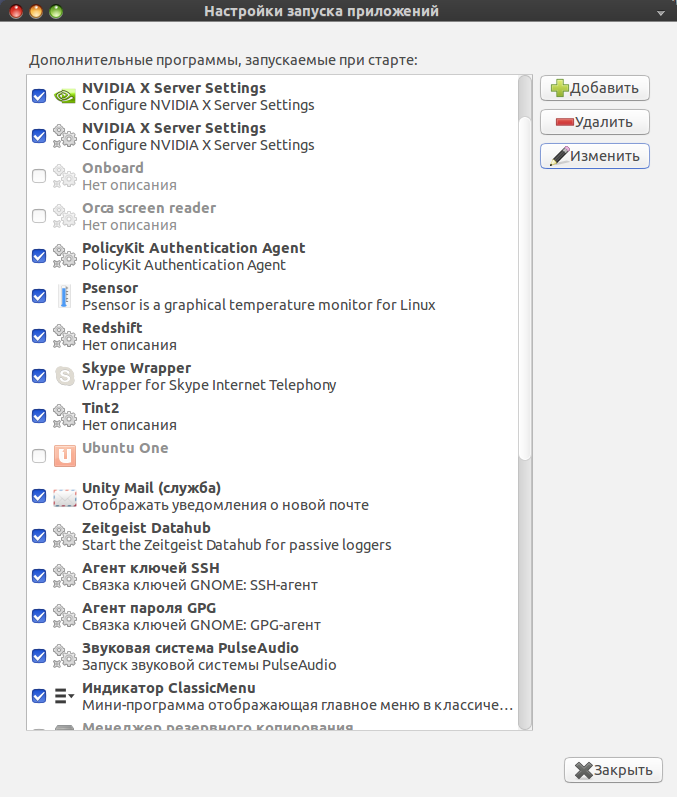Enable the Ubuntu One checkbox
677x797 pixels.
click(x=39, y=456)
